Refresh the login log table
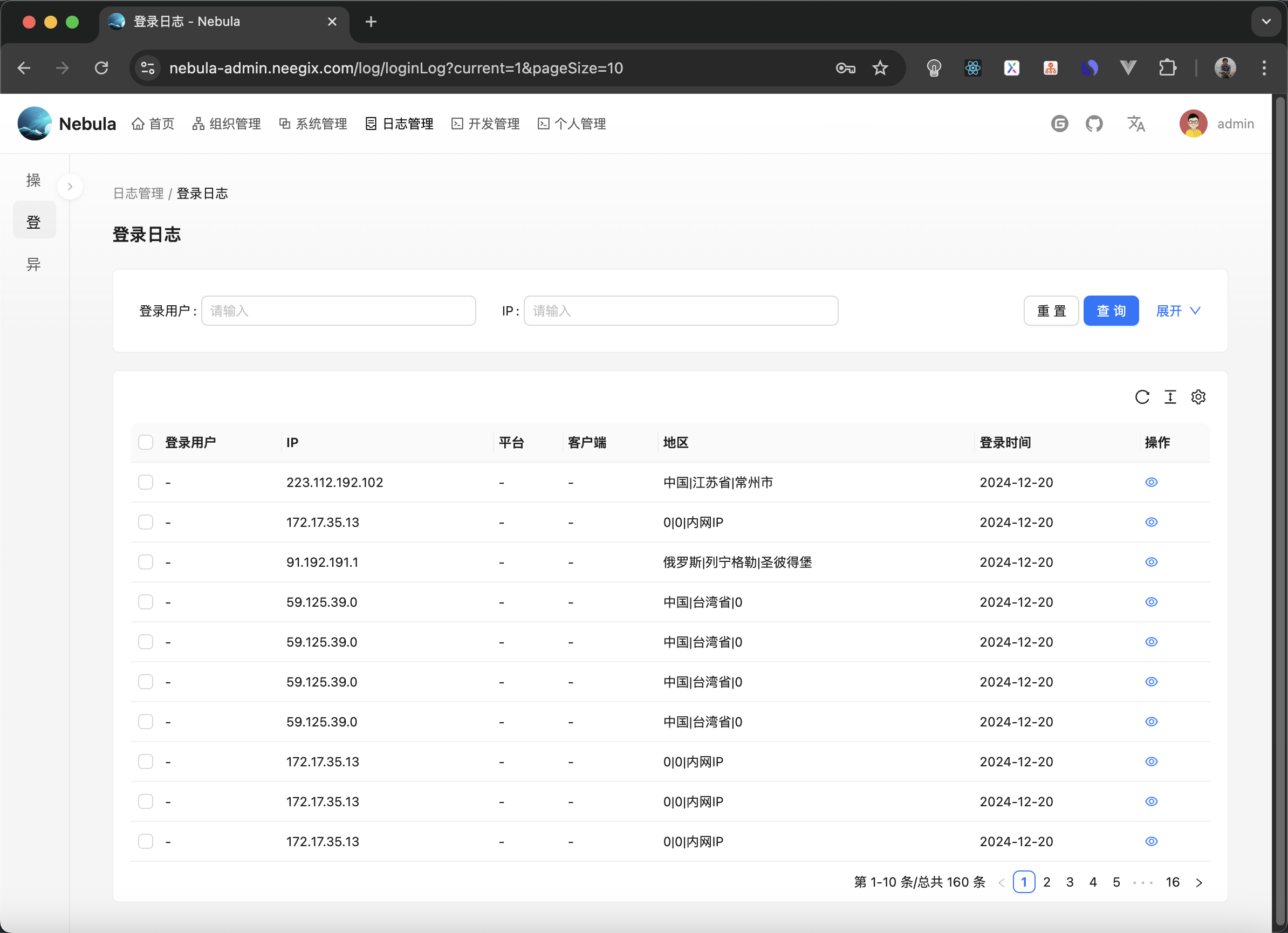 point(1142,397)
